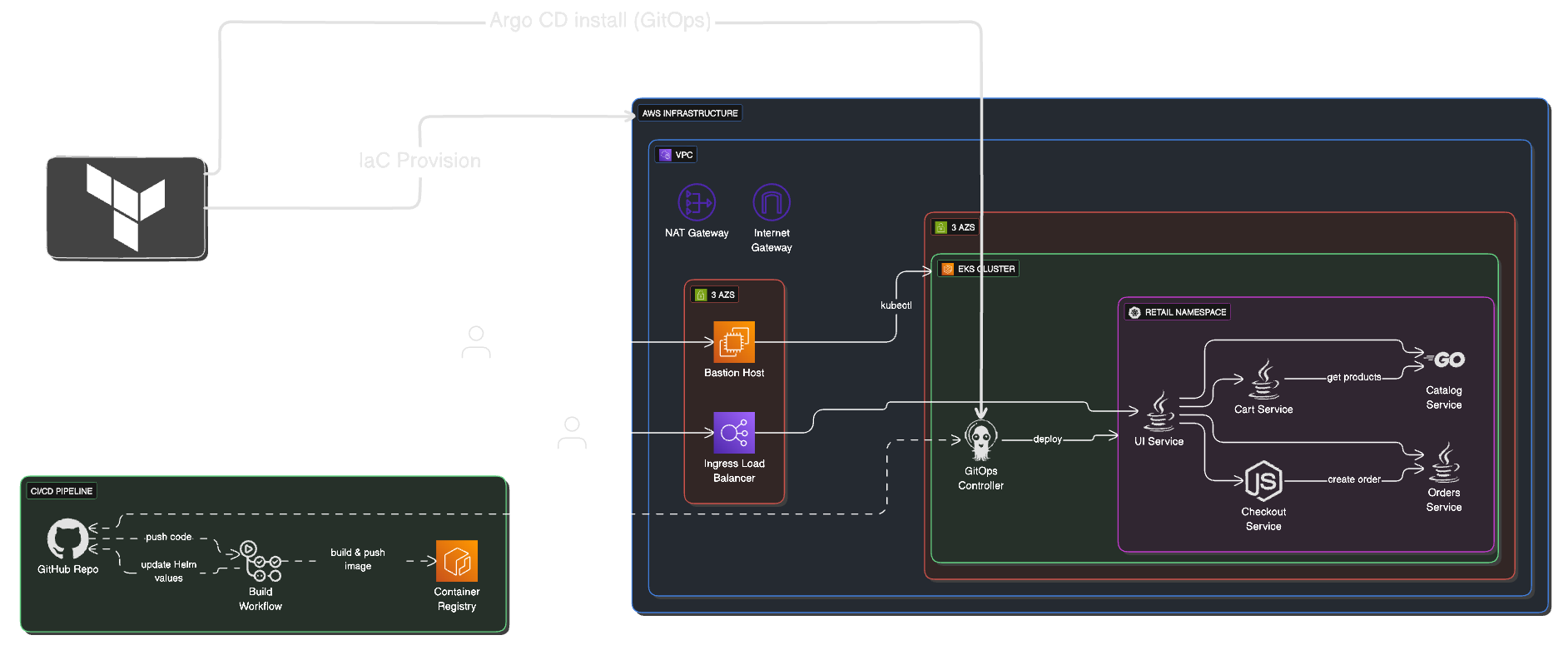Select the GitOps Controller Argo icon
1568x665 pixels.
tap(981, 440)
